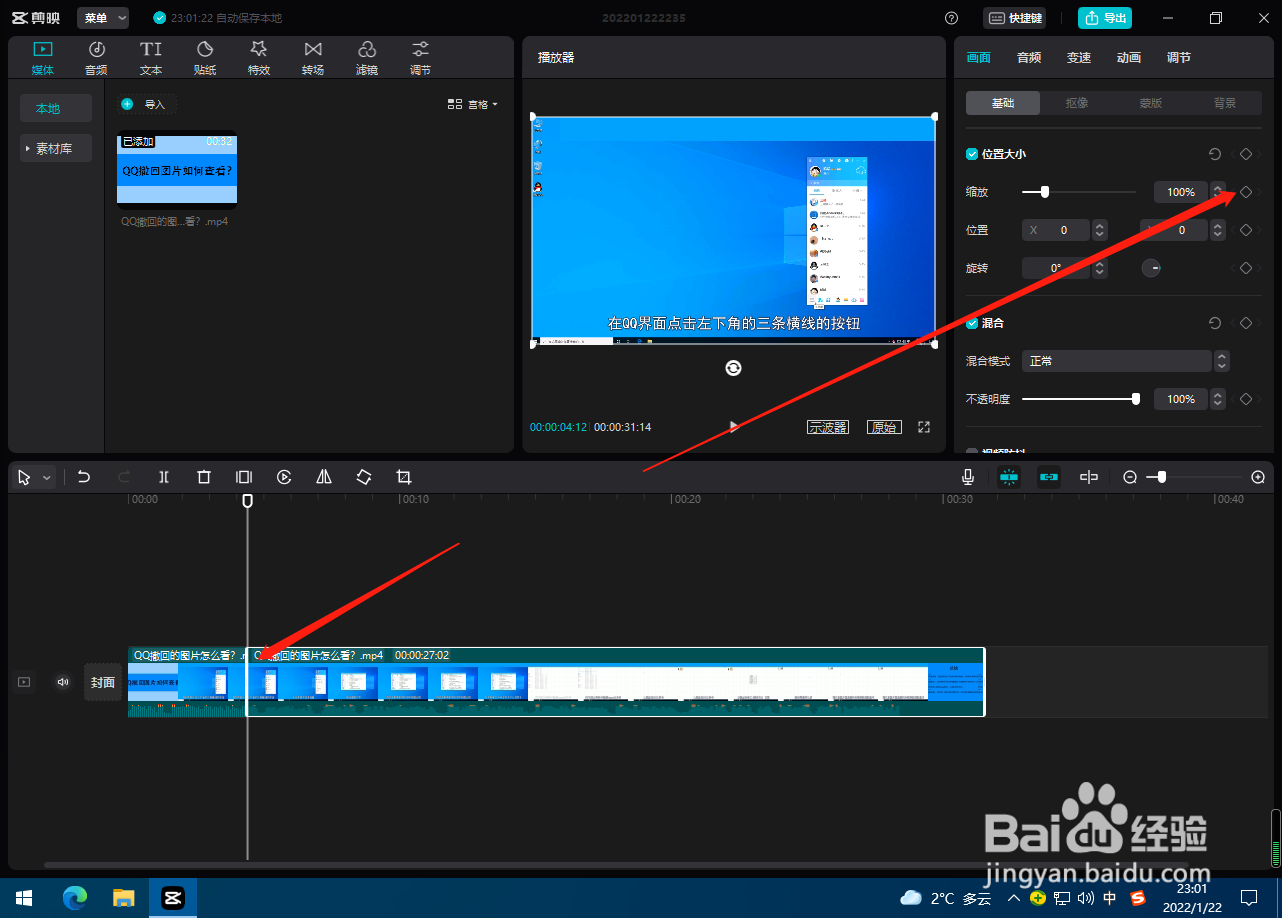Open the 菜单 menu dropdown
This screenshot has height=918, width=1282.
(x=103, y=18)
